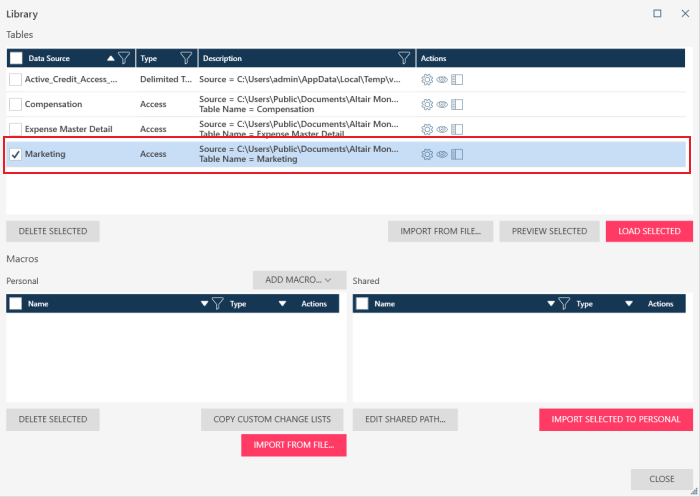This screenshot has width=700, height=497.
Task: Preview Compensation table with eye icon
Action: (442, 104)
